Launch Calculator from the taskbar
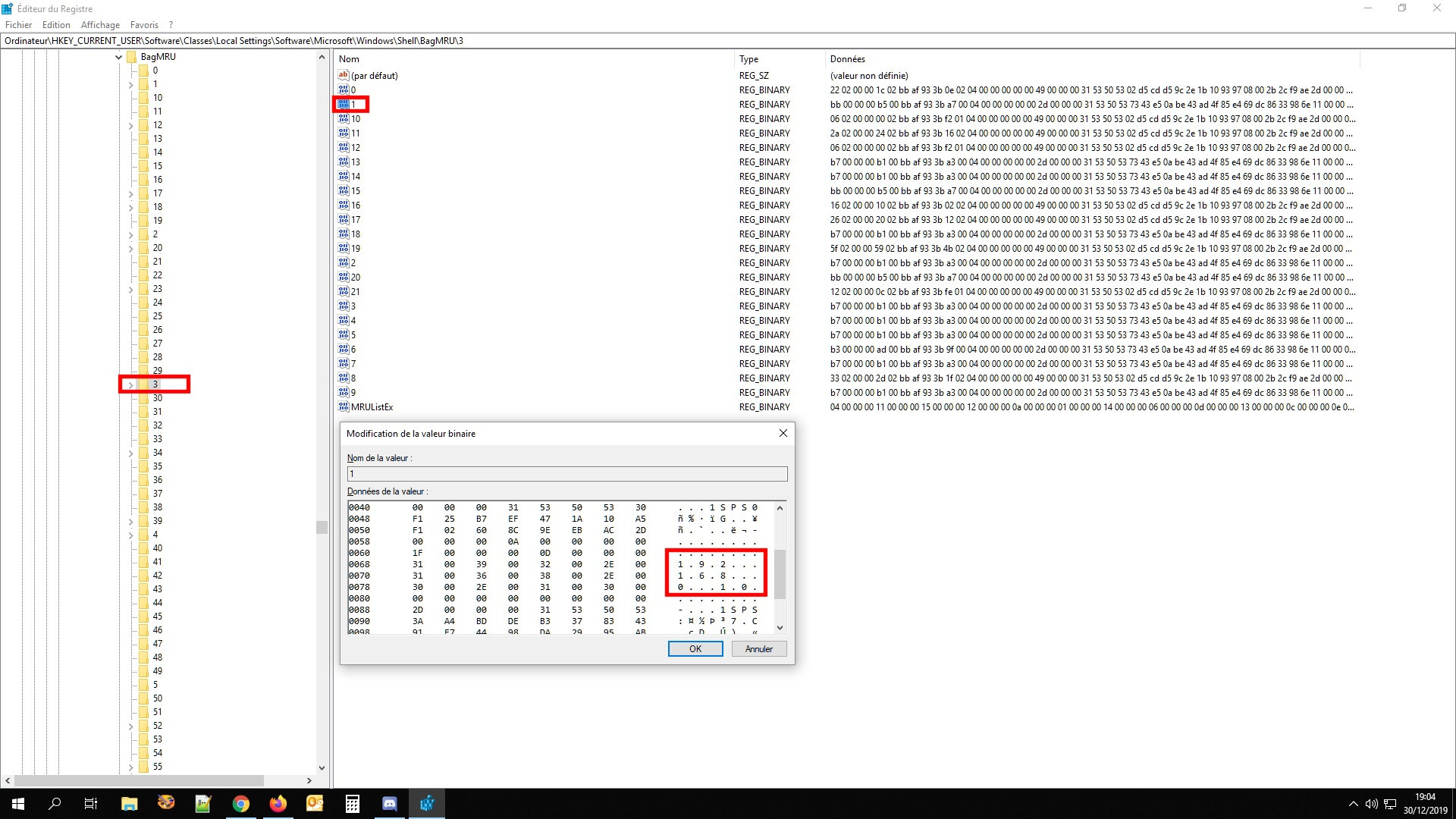1456x819 pixels. click(353, 804)
